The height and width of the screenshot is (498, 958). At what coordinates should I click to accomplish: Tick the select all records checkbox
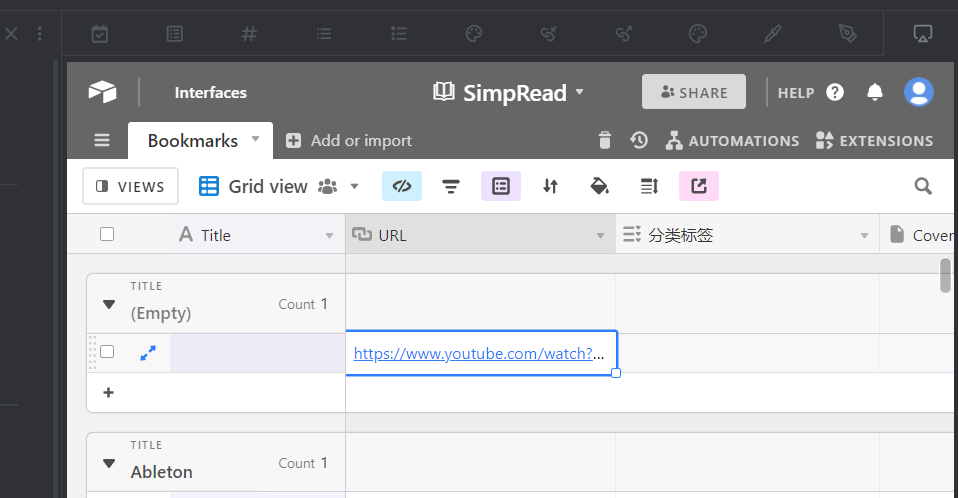(x=107, y=234)
